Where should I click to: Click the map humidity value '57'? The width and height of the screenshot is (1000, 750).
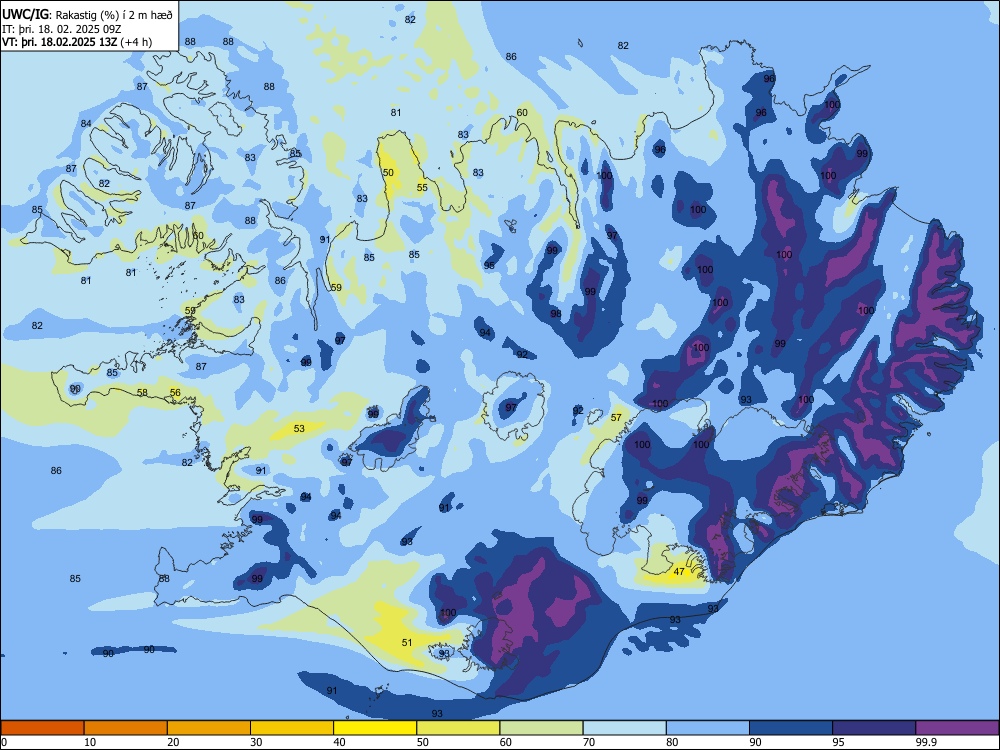point(616,418)
